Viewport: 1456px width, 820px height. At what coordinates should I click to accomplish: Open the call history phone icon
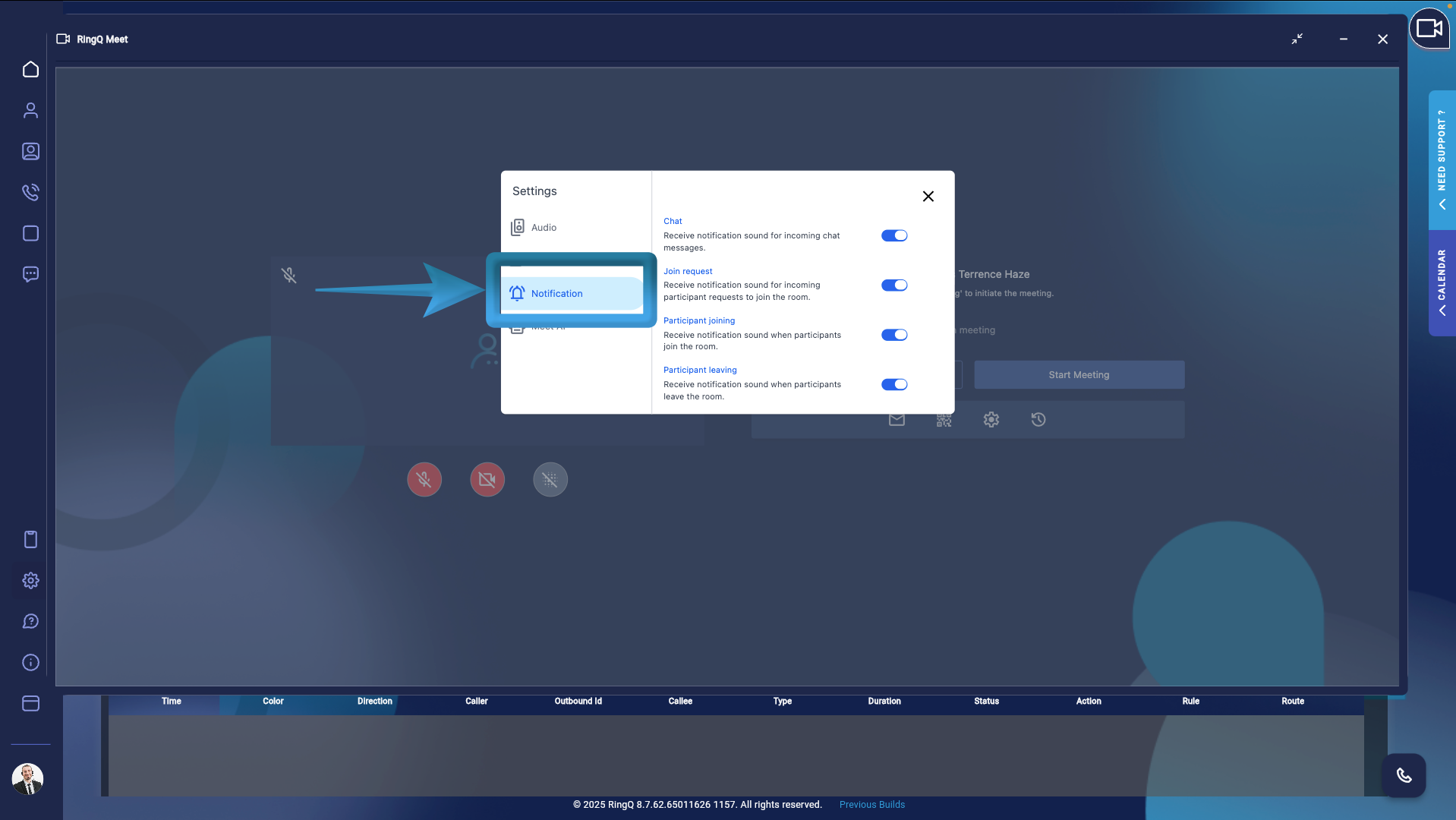point(30,192)
